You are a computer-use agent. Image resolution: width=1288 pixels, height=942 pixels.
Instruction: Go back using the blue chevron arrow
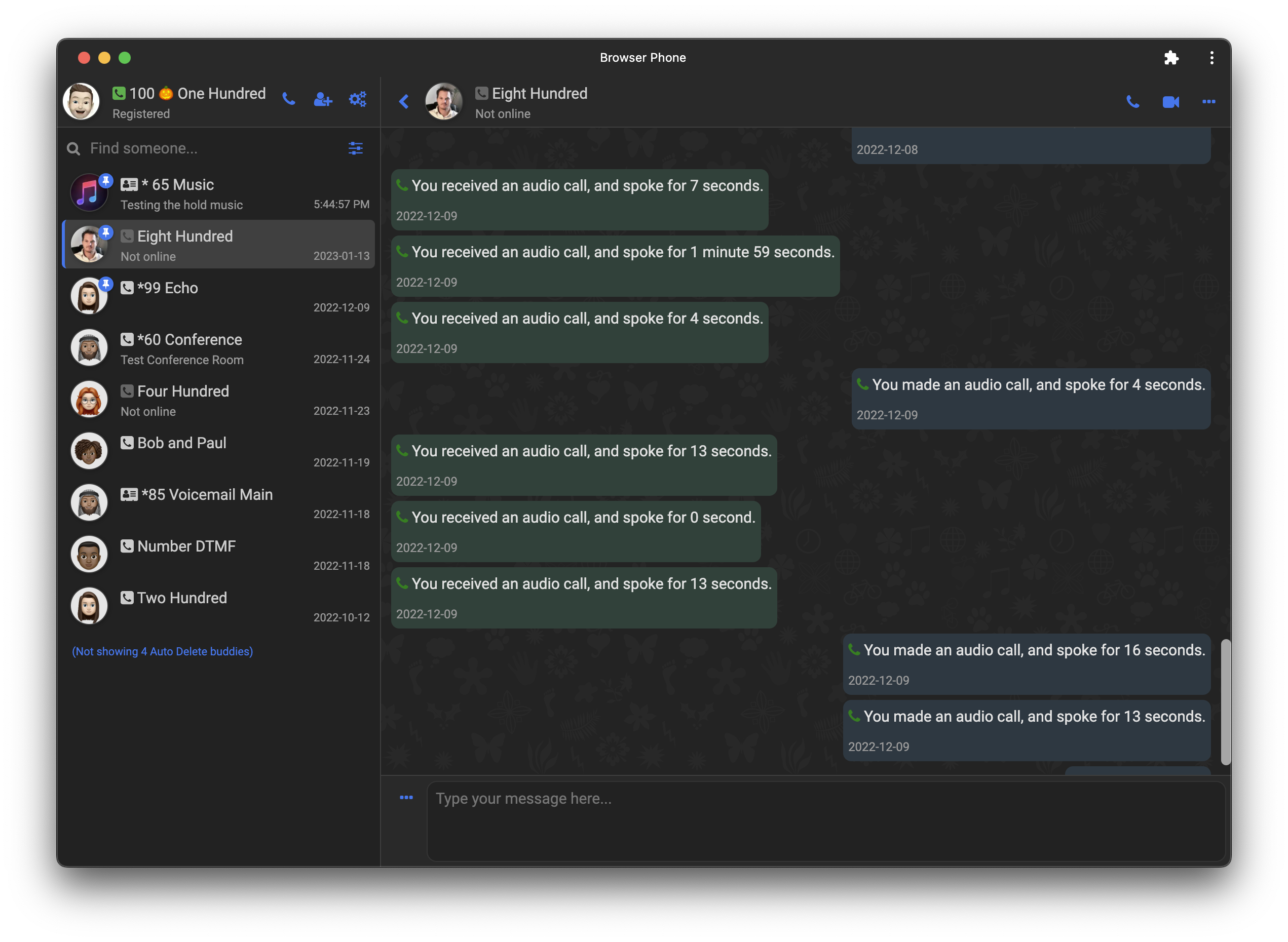pyautogui.click(x=404, y=101)
